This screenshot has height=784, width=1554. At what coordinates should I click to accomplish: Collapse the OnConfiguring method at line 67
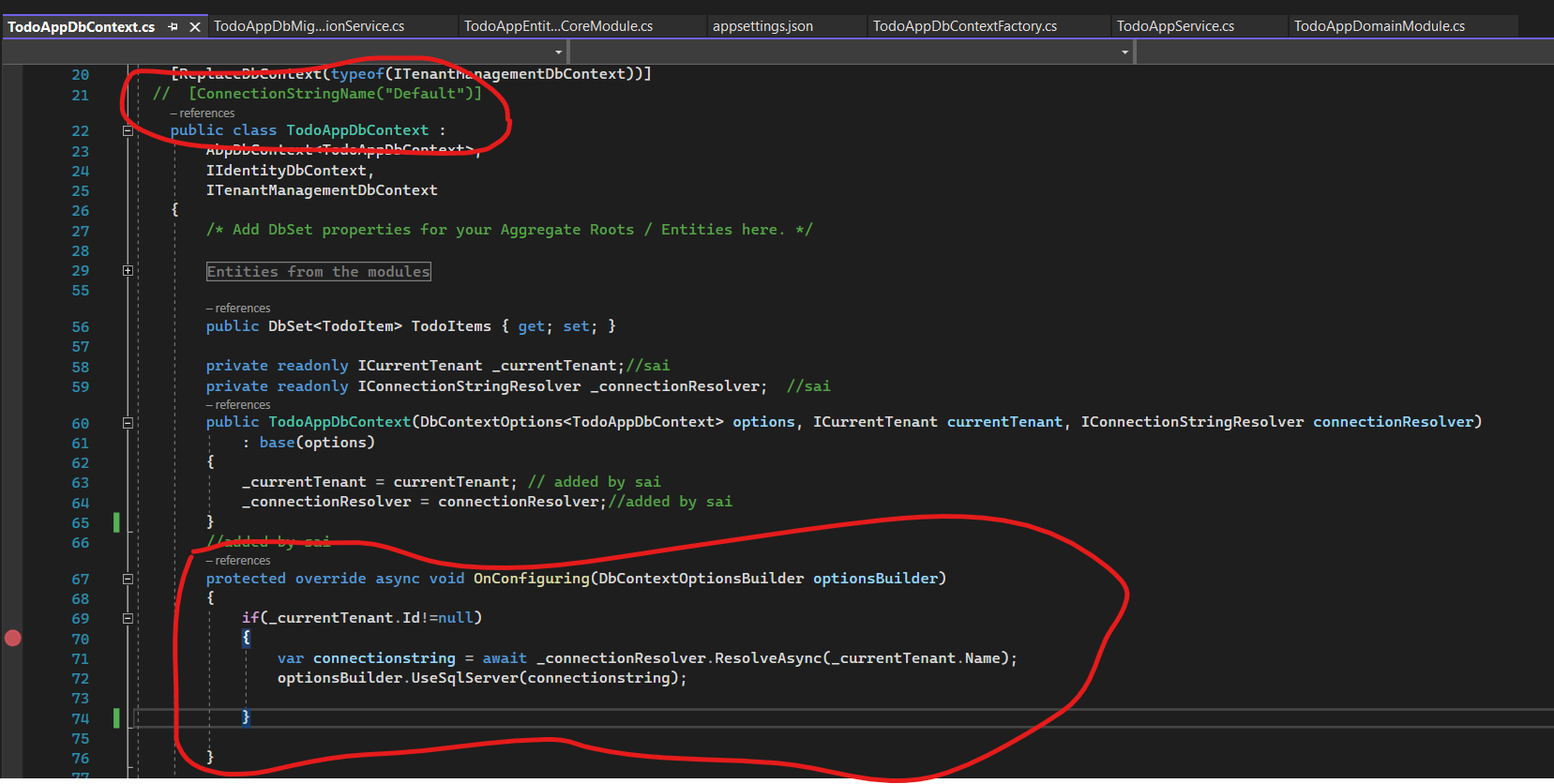[128, 580]
